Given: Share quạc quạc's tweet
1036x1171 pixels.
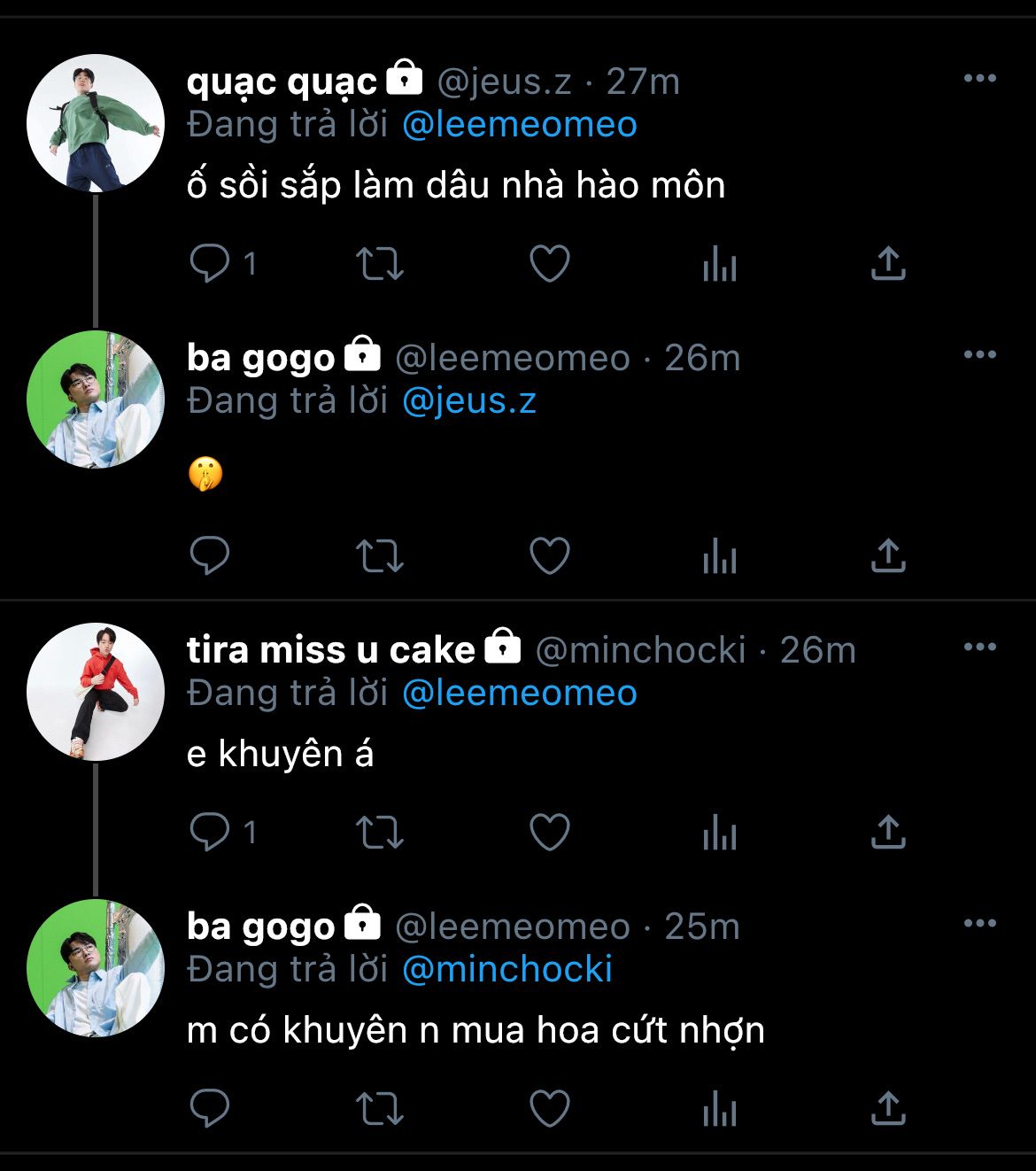Looking at the screenshot, I should 888,263.
